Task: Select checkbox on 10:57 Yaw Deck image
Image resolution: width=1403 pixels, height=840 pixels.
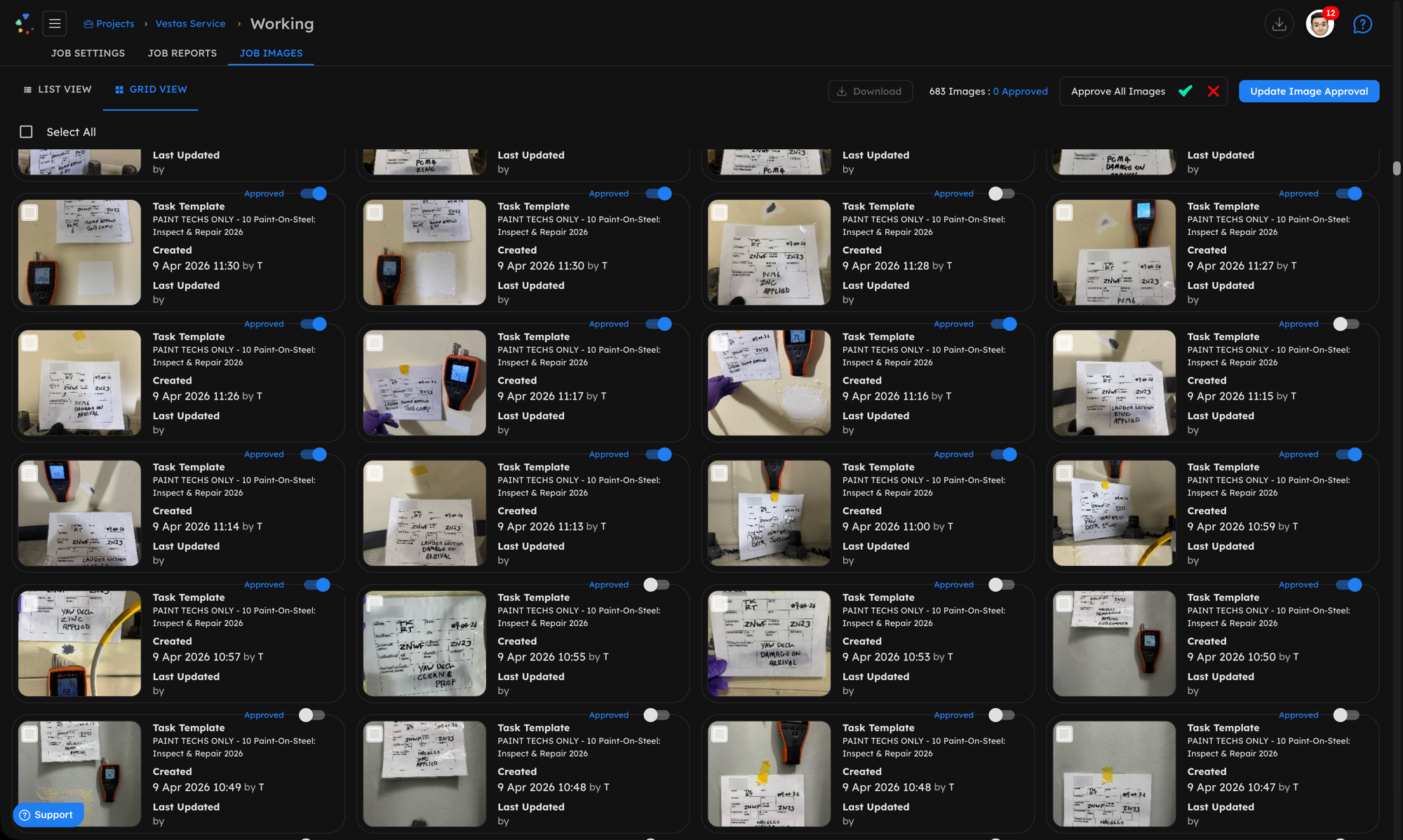Action: pos(29,603)
